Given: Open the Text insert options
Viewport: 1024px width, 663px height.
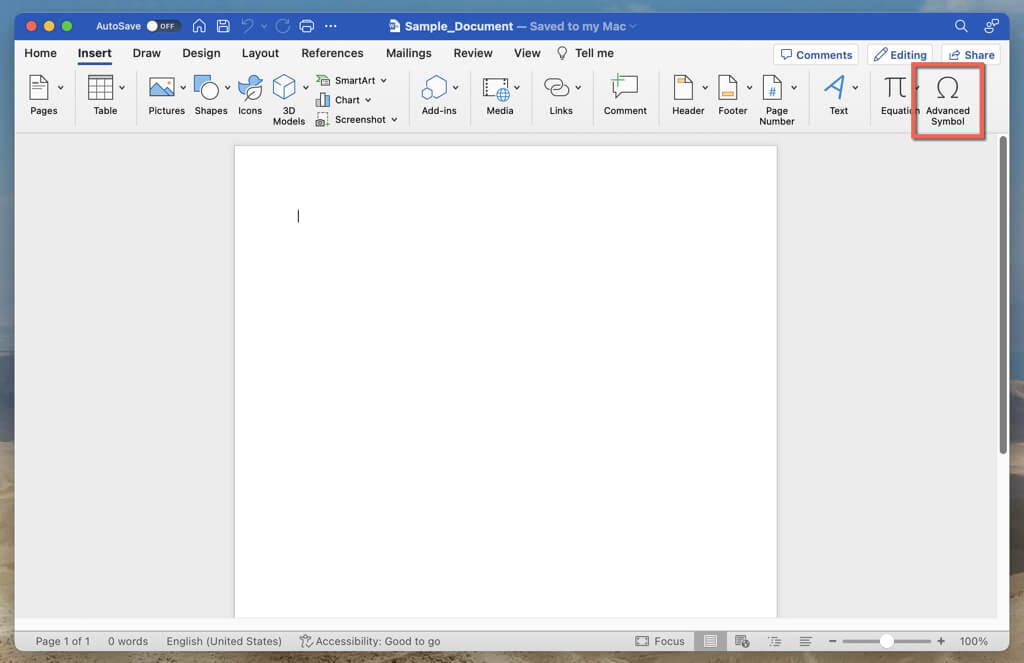Looking at the screenshot, I should [839, 95].
